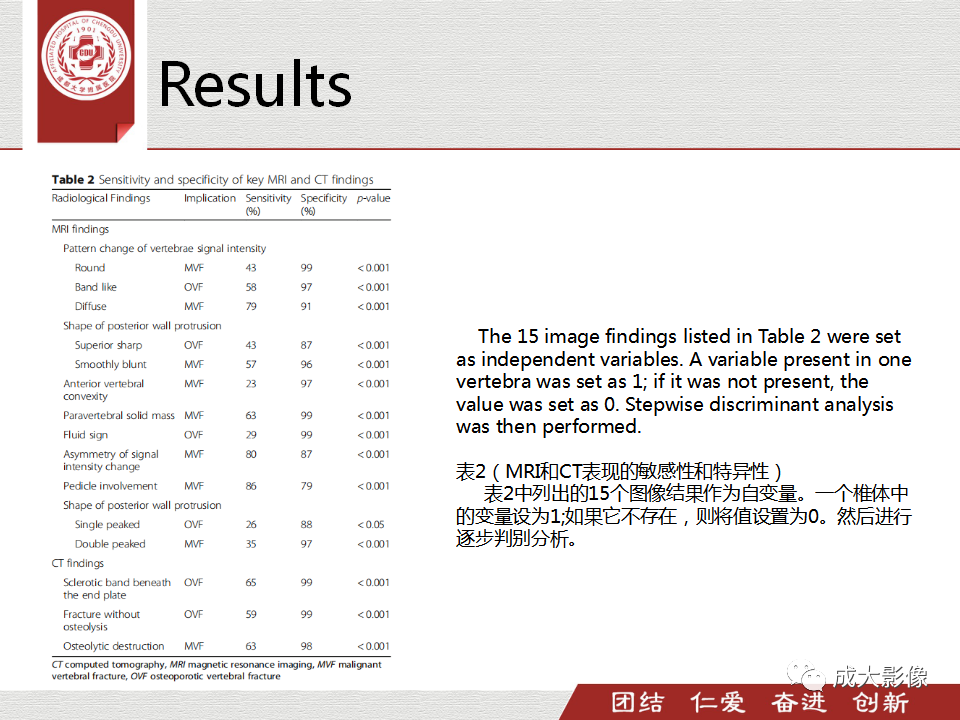
Task: Click sensitivity value 29 in Fluid sign row
Action: pos(251,435)
